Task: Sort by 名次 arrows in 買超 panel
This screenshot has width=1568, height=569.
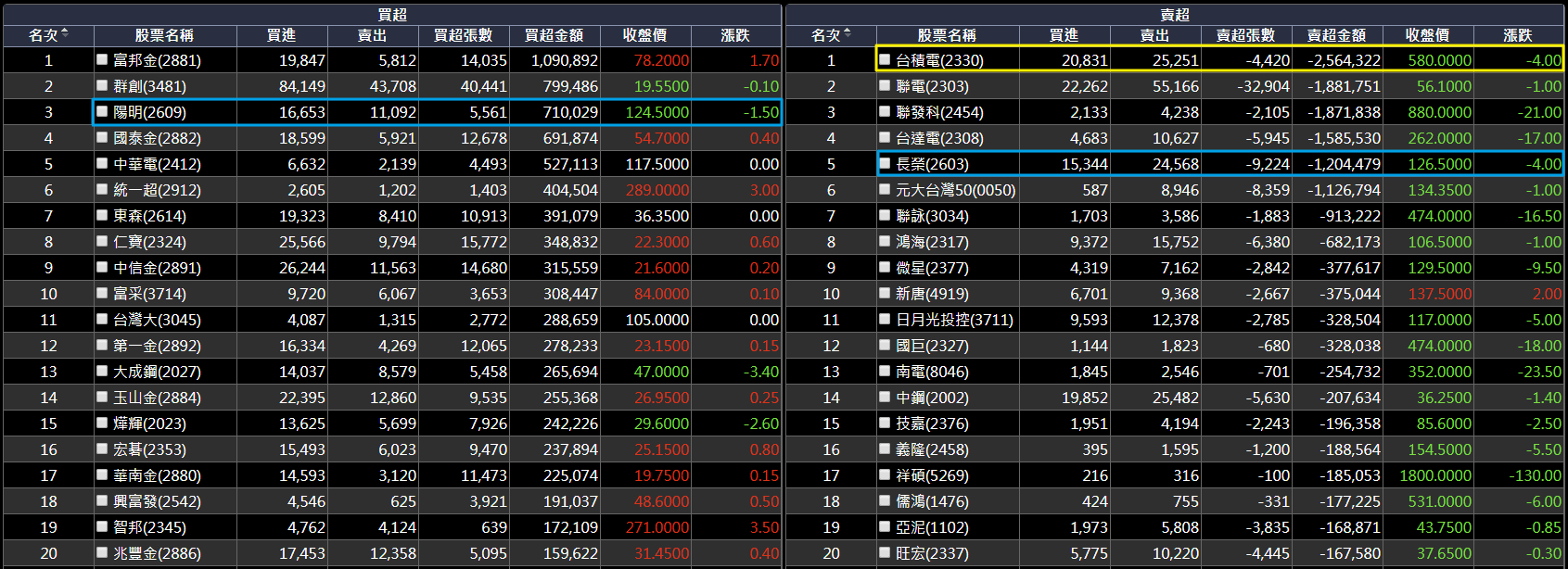Action: click(65, 34)
